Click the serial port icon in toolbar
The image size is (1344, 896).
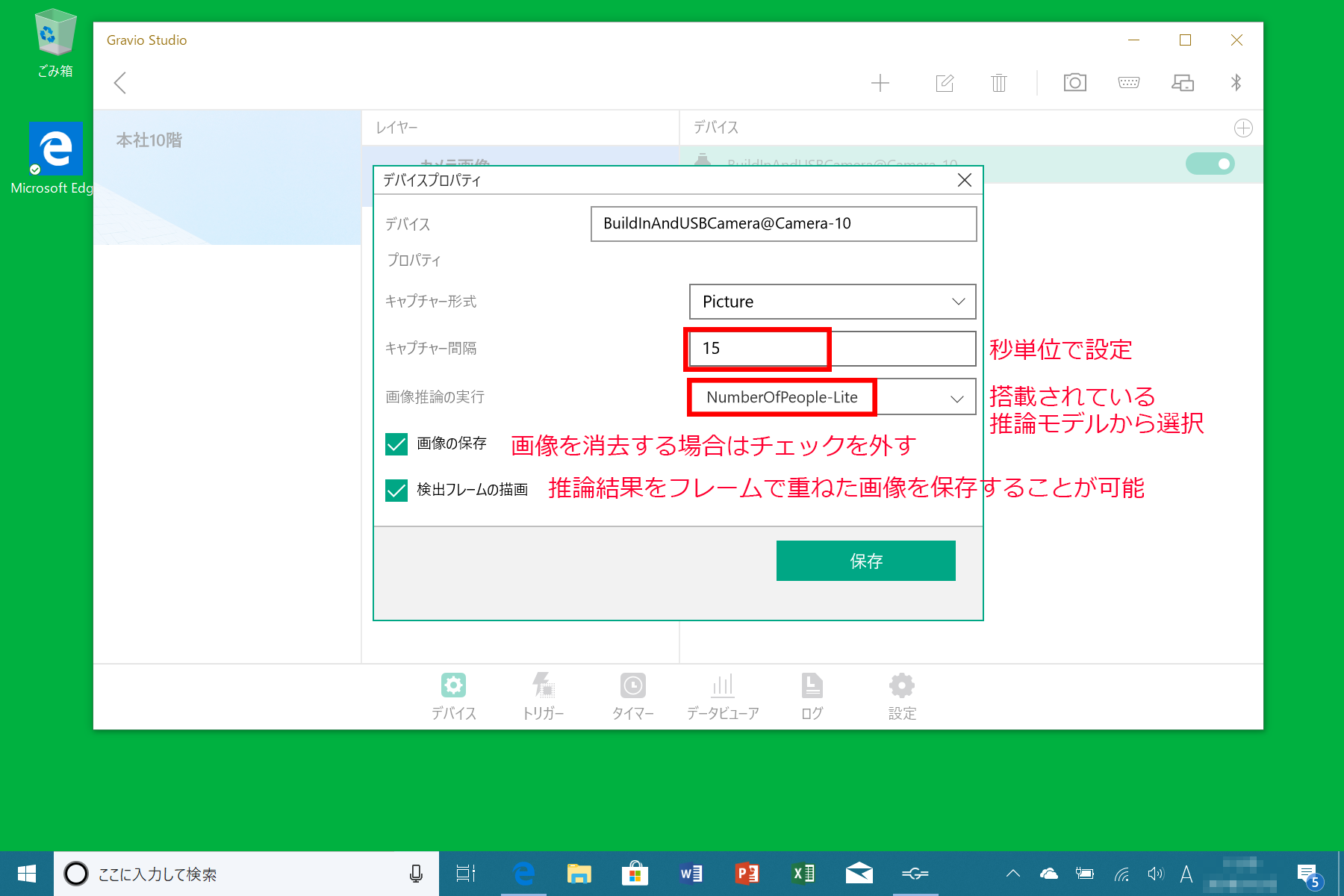[x=1129, y=82]
